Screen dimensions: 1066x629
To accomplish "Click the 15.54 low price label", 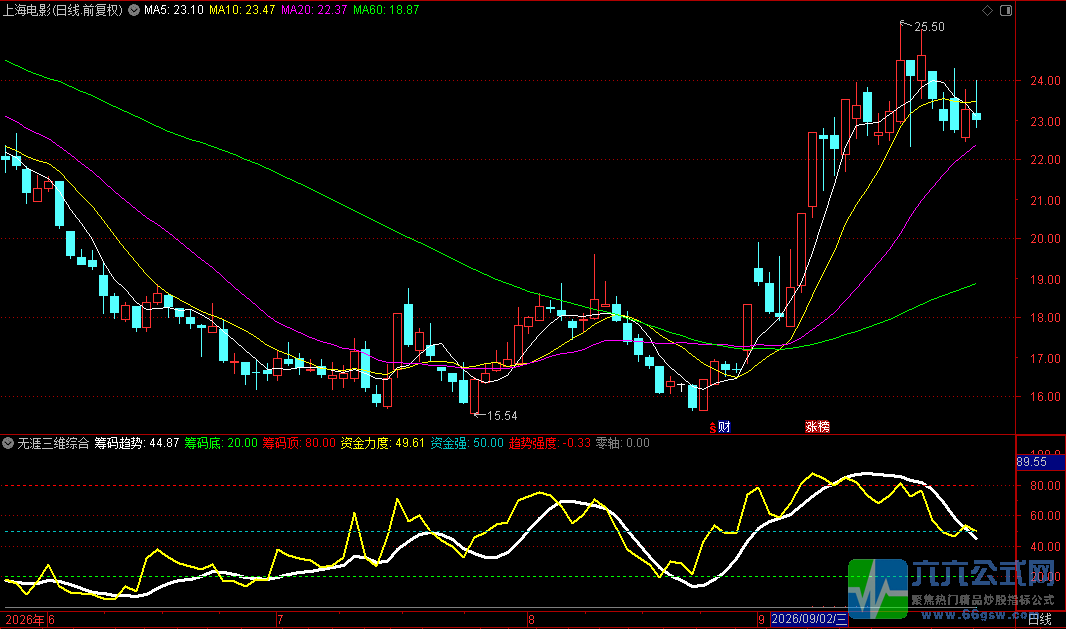I will (502, 415).
